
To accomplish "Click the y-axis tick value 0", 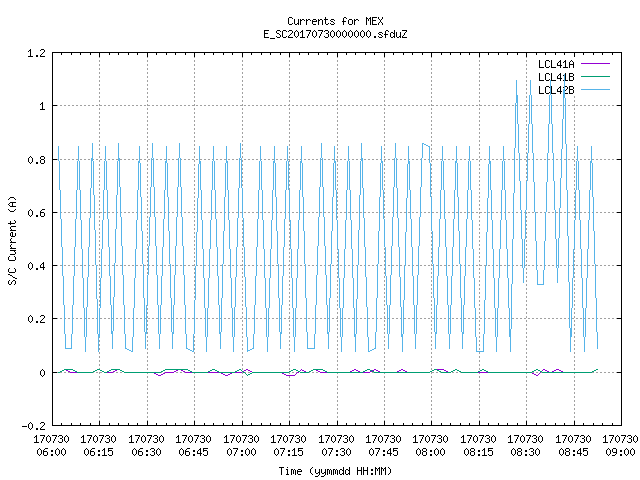I will coord(42,373).
